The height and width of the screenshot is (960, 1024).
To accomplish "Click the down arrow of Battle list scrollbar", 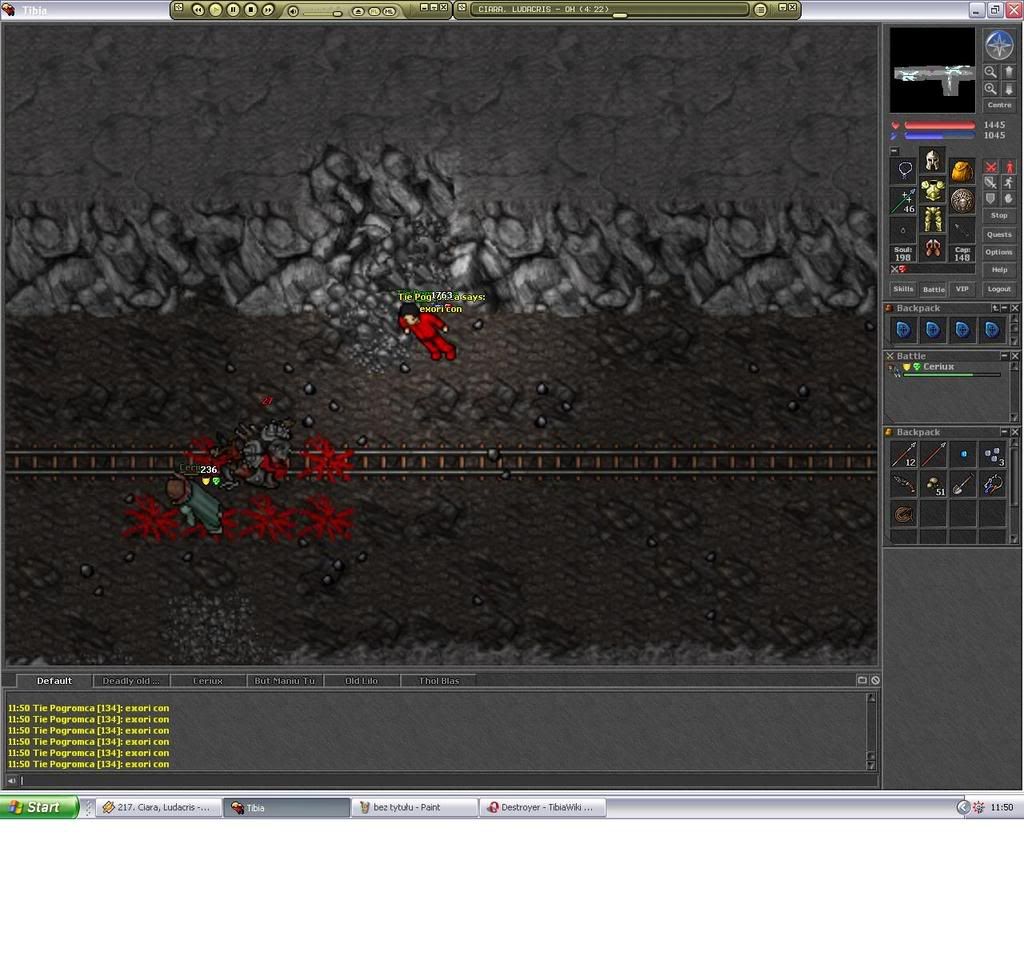I will (1014, 417).
